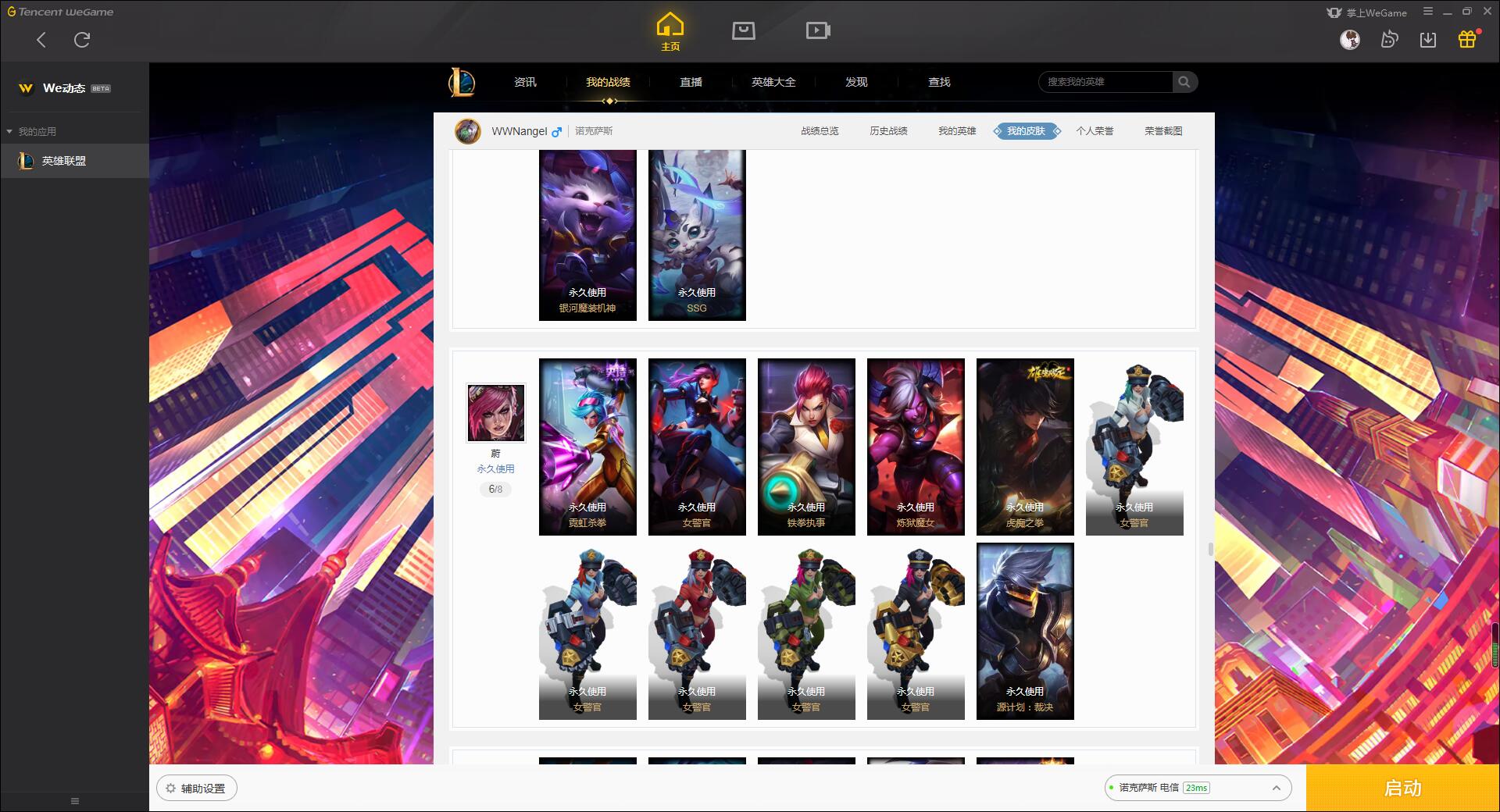
Task: Open the 发现 tab
Action: click(x=856, y=82)
